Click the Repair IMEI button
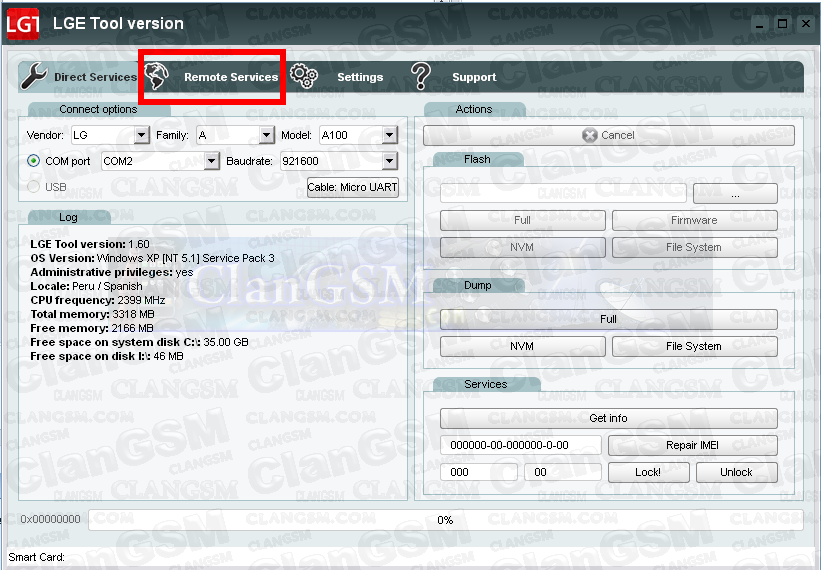This screenshot has width=821, height=570. (x=692, y=445)
